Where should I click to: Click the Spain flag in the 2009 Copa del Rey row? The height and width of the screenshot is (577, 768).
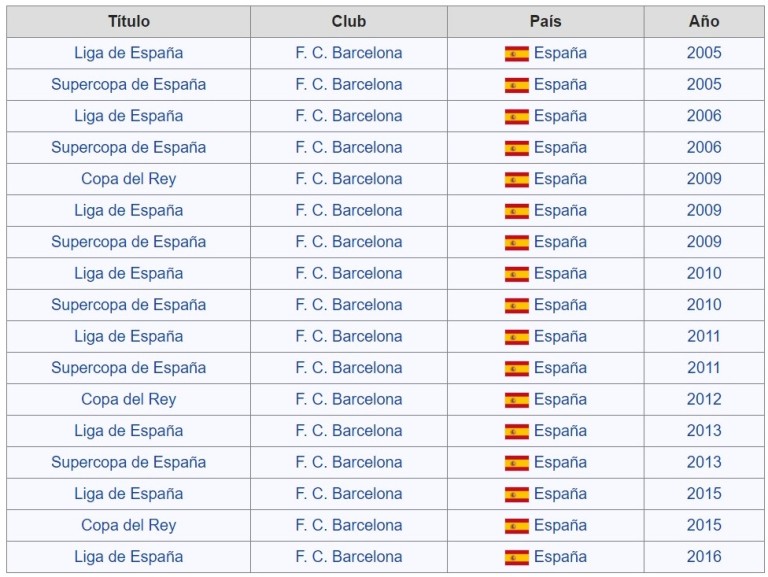click(517, 179)
